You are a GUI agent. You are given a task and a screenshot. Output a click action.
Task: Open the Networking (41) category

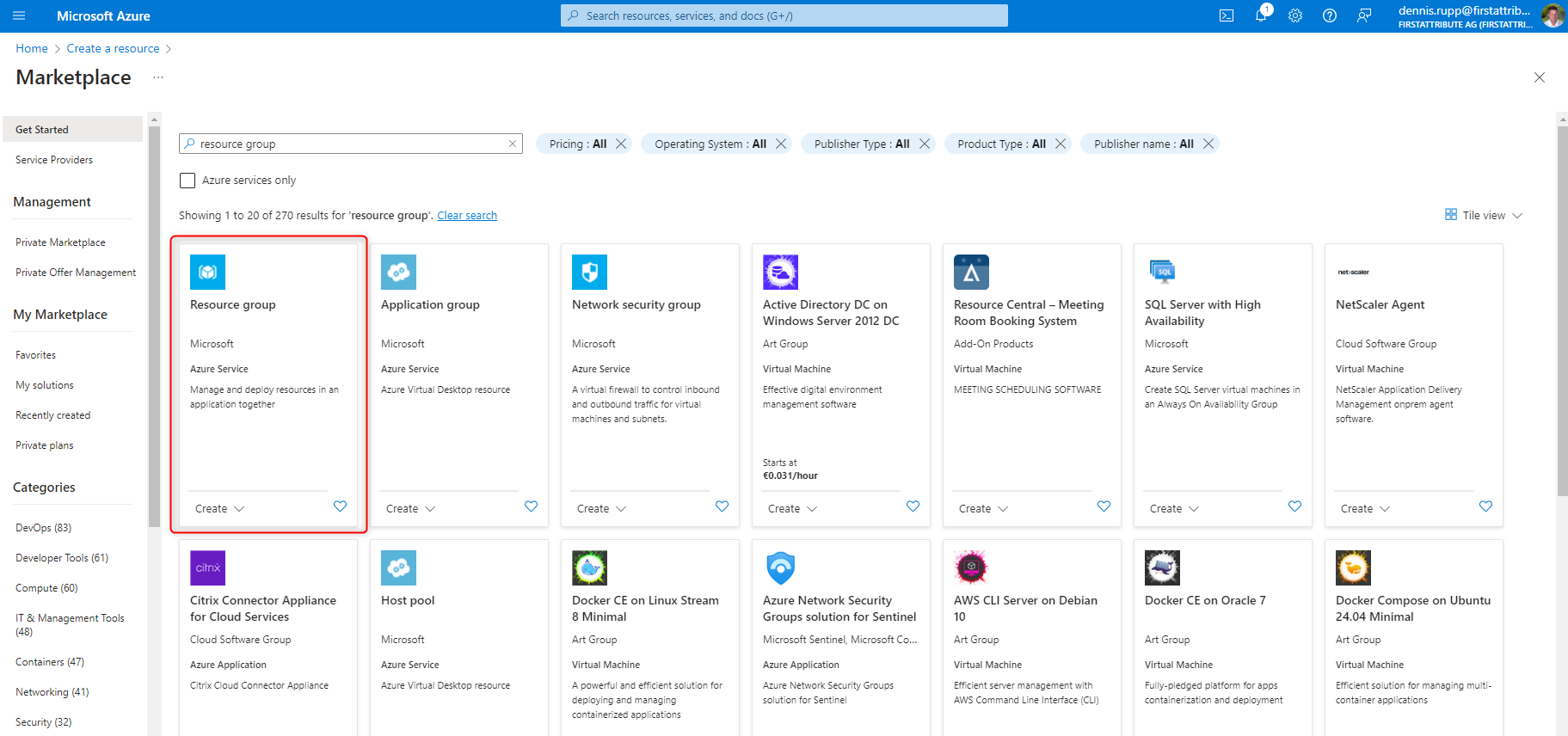point(52,692)
